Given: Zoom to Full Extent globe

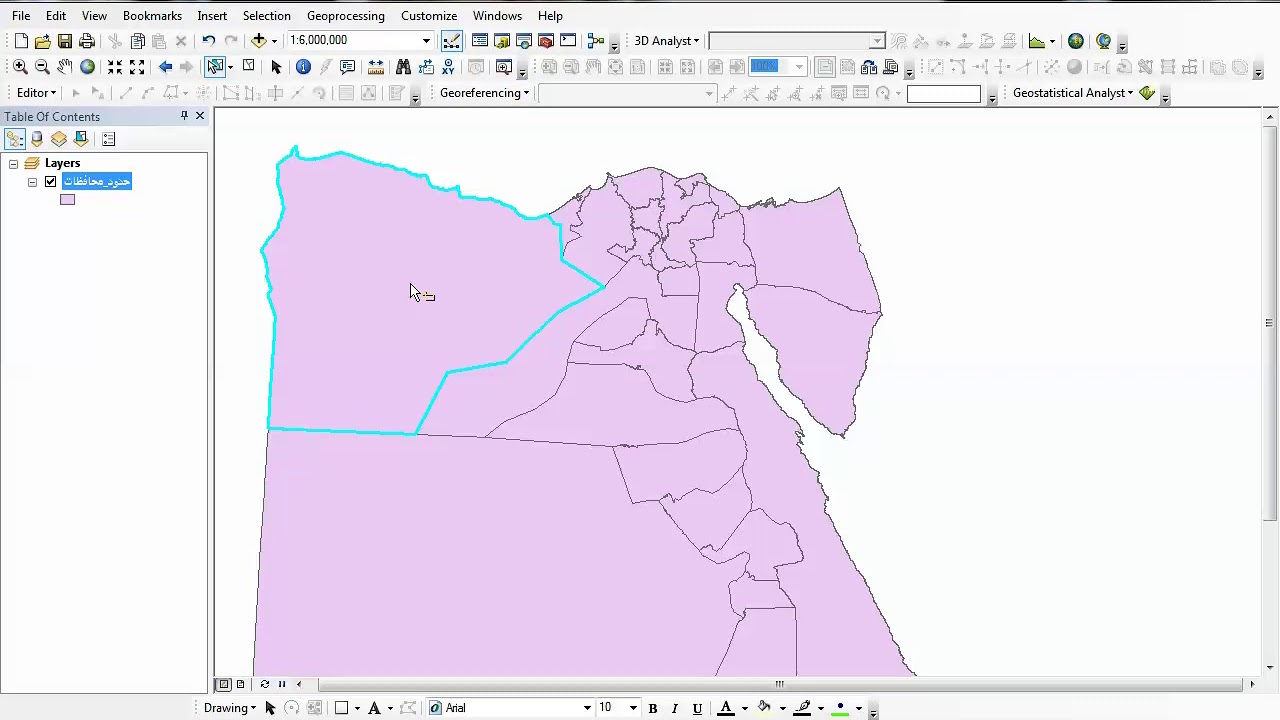Looking at the screenshot, I should (x=87, y=67).
